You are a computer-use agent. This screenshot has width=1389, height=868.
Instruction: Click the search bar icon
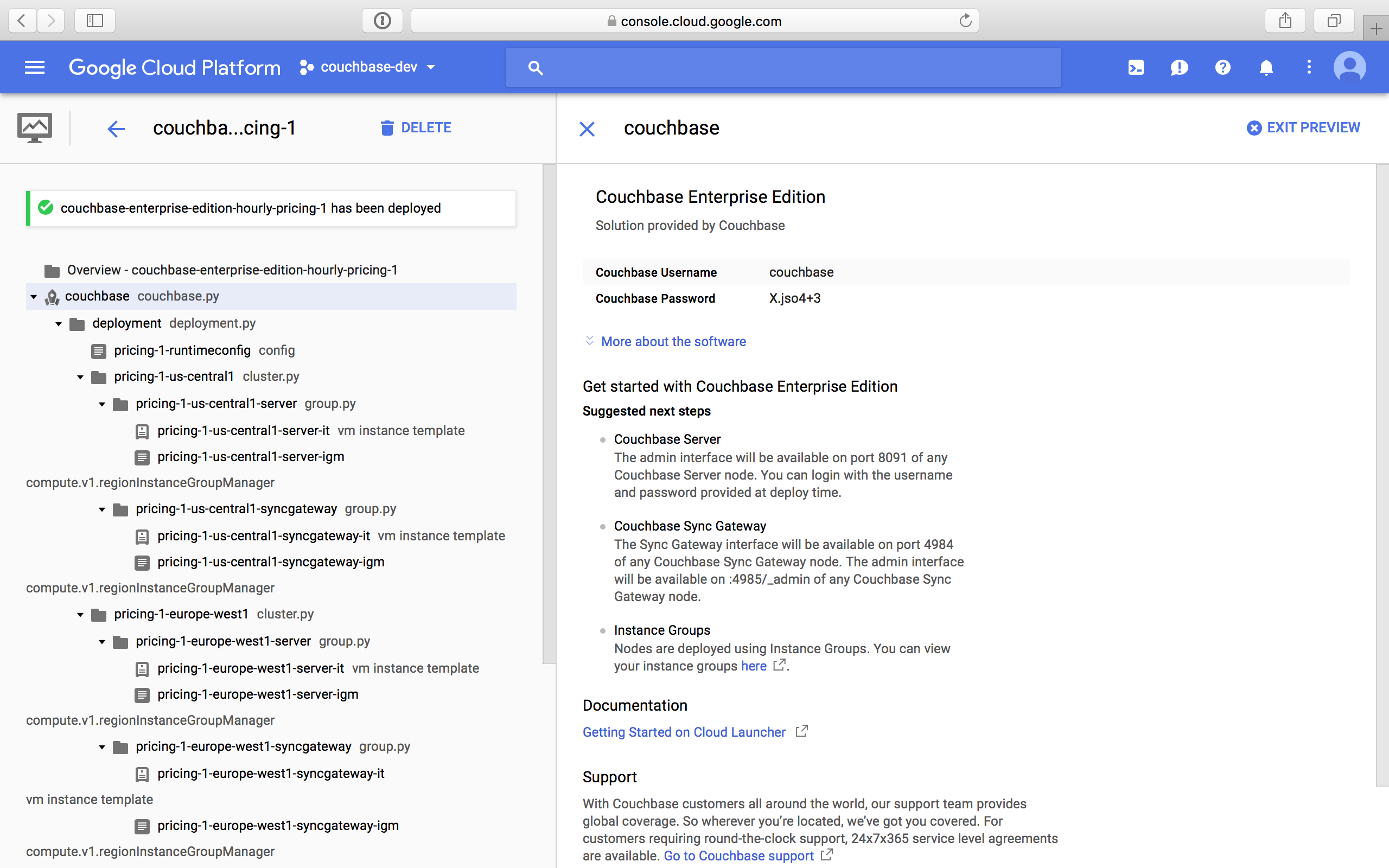point(535,67)
